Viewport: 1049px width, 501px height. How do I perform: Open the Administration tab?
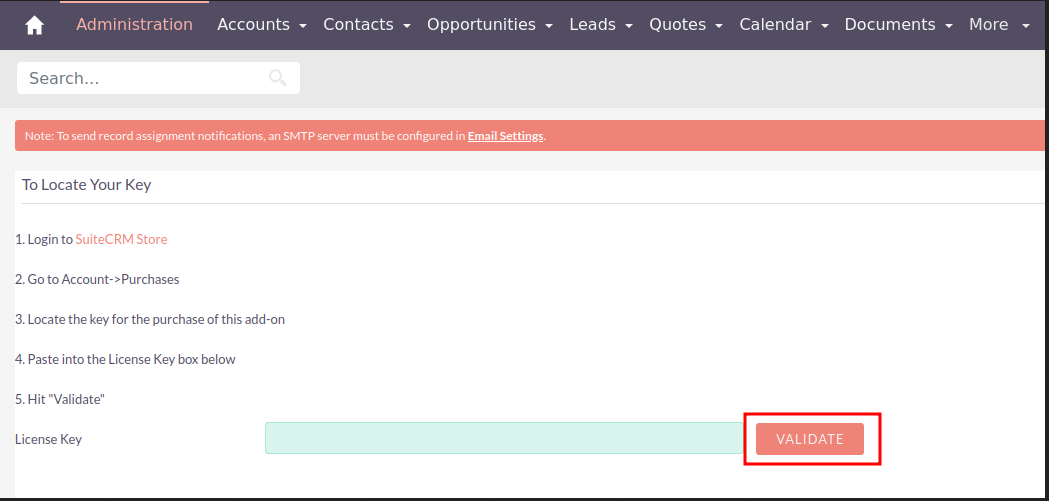tap(134, 24)
